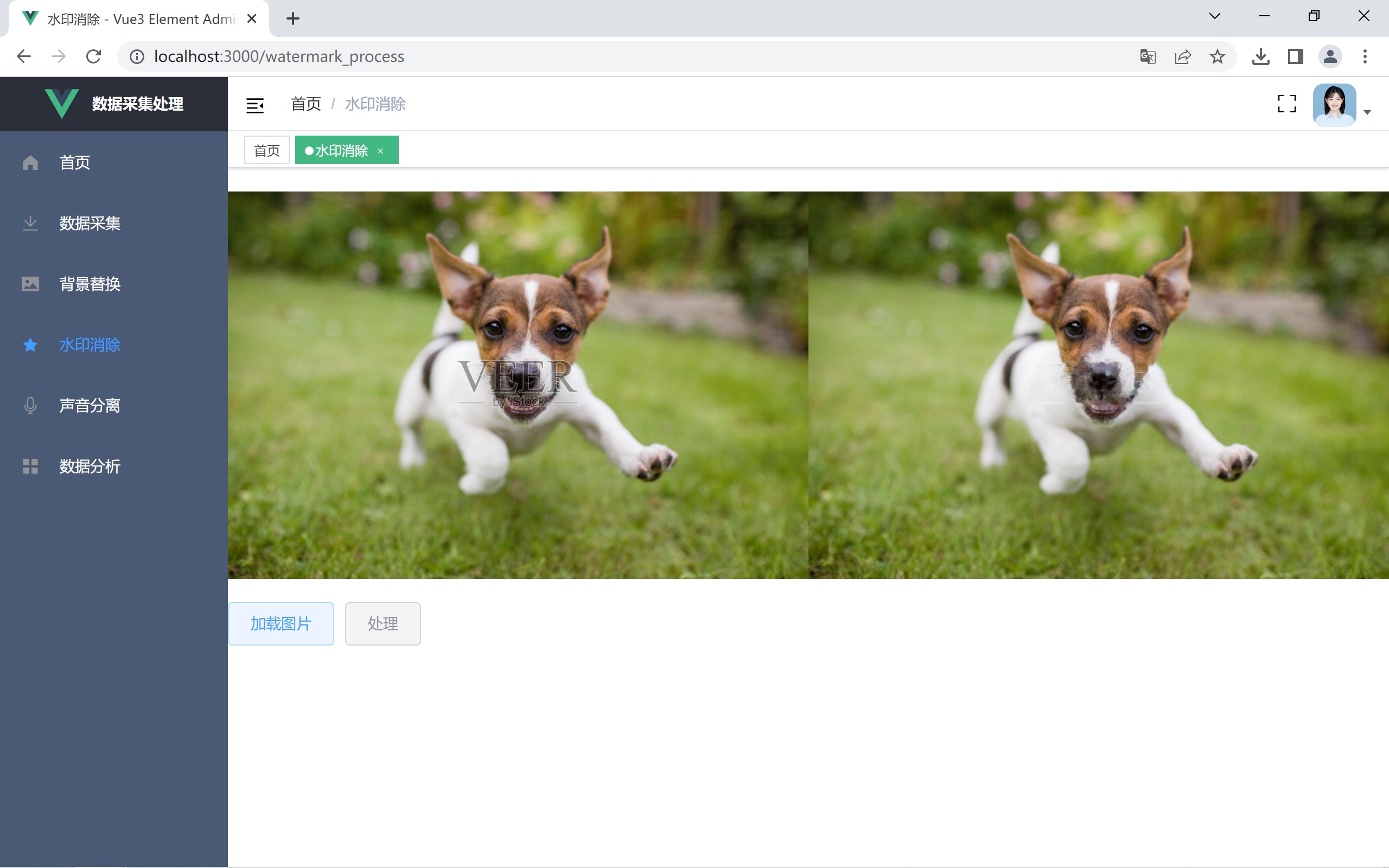This screenshot has width=1389, height=868.
Task: Click the picture icon beside 背景替换
Action: point(30,284)
